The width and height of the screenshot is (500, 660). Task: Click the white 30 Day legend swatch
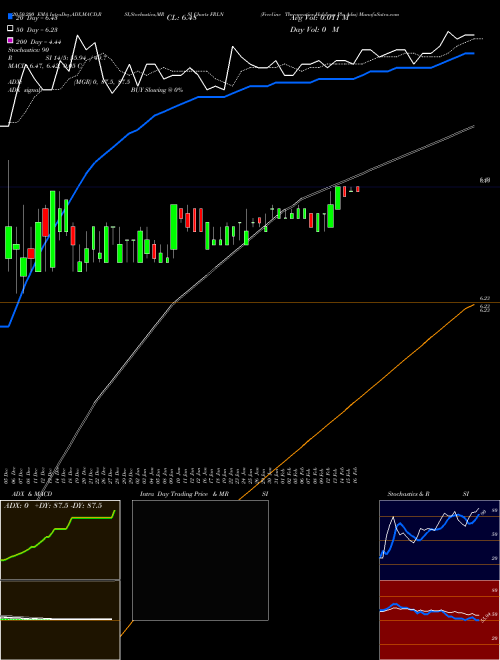pyautogui.click(x=10, y=29)
